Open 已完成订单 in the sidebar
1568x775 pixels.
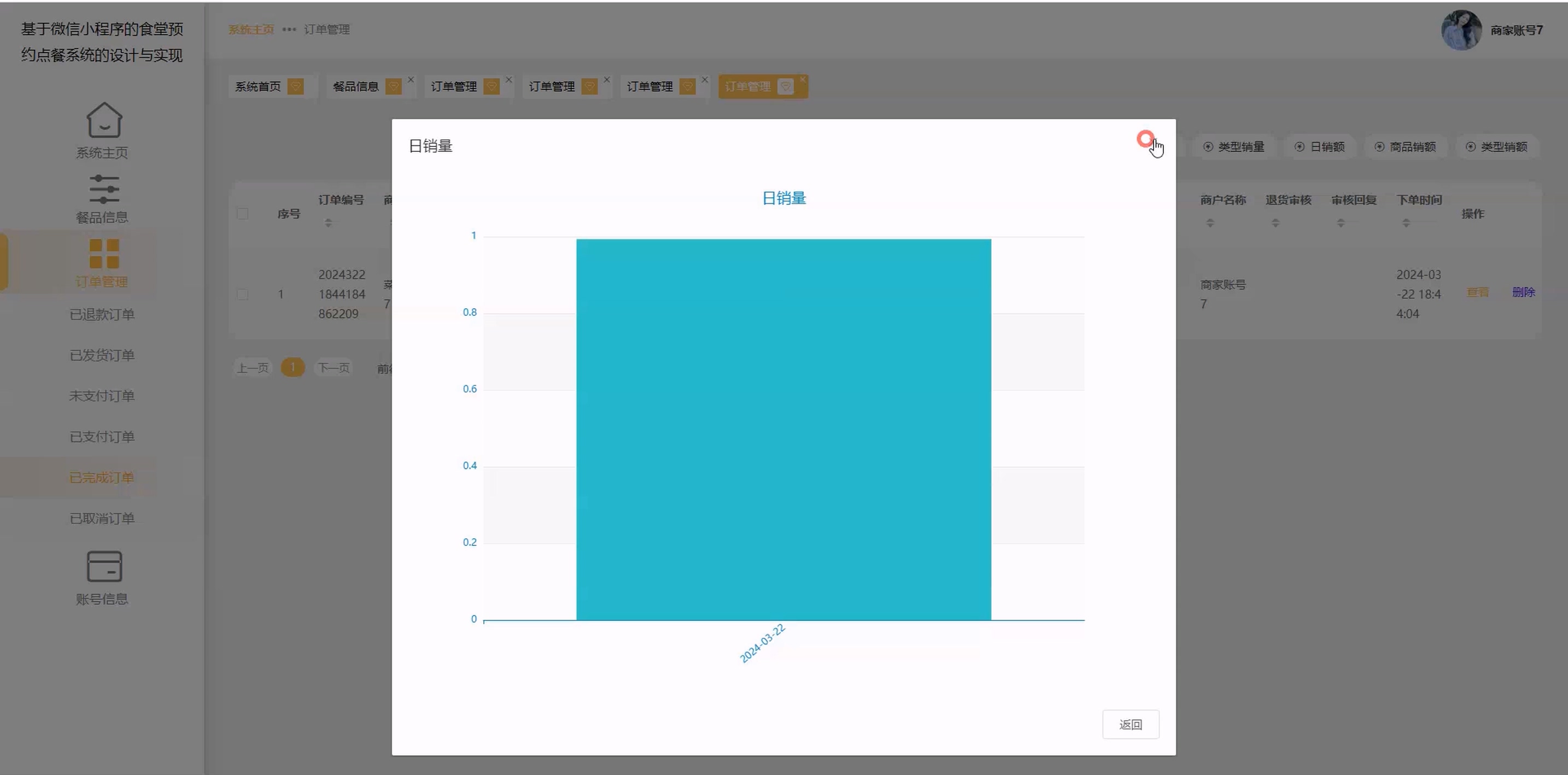102,478
